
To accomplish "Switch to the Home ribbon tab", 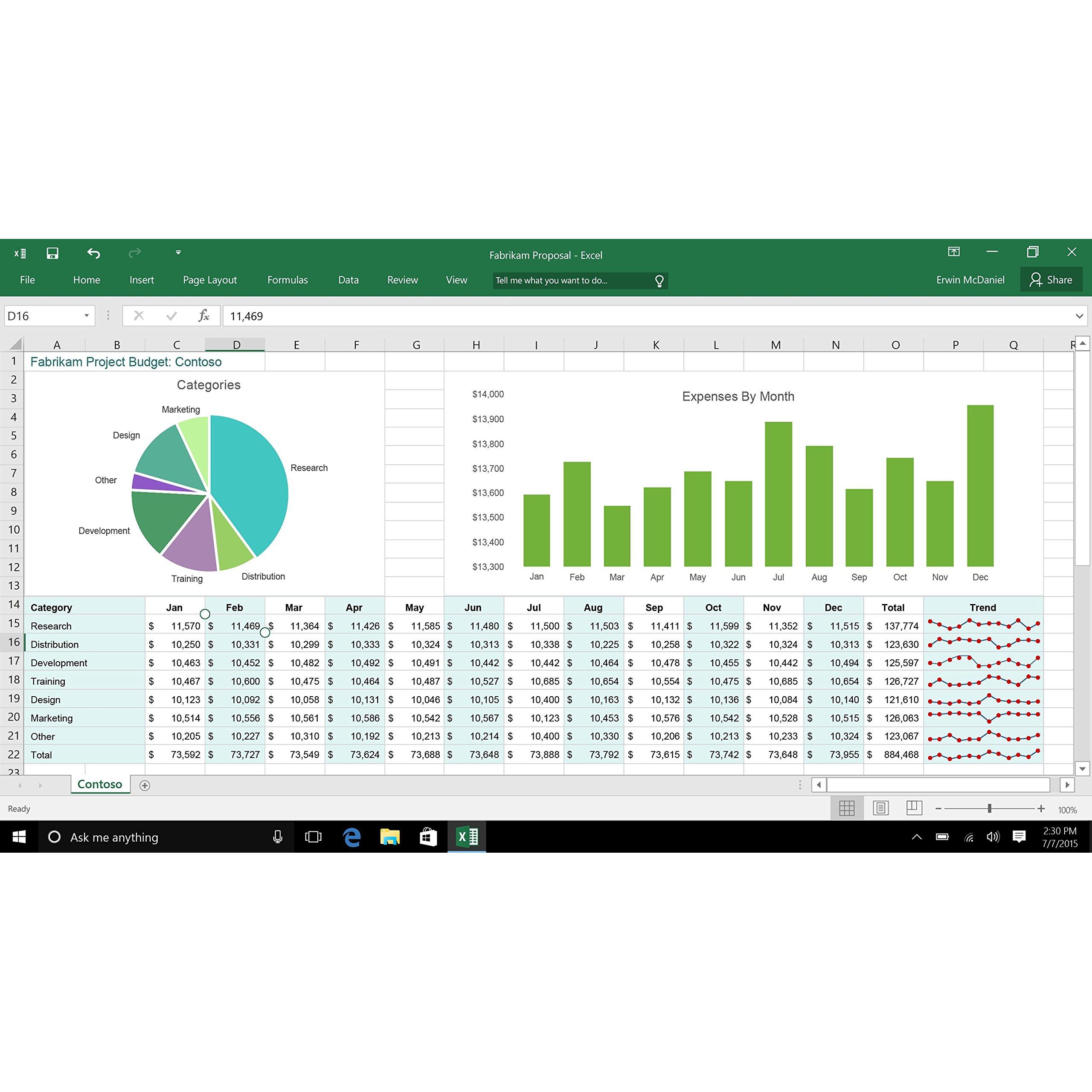I will (x=87, y=280).
